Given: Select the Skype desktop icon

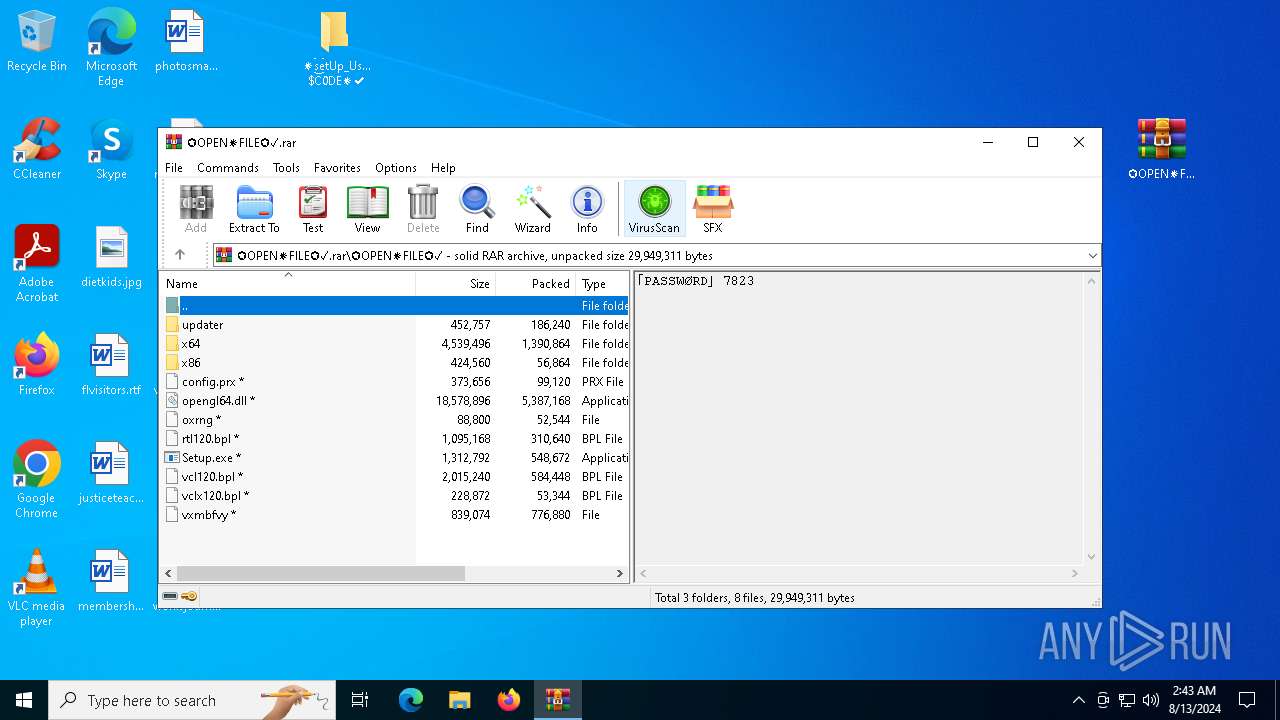Looking at the screenshot, I should [111, 149].
